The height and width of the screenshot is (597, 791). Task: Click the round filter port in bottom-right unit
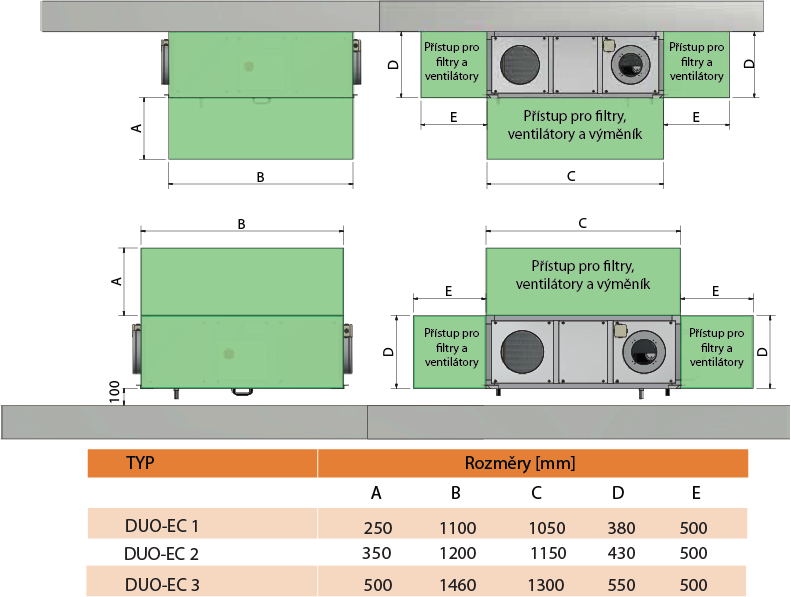pyautogui.click(x=522, y=352)
